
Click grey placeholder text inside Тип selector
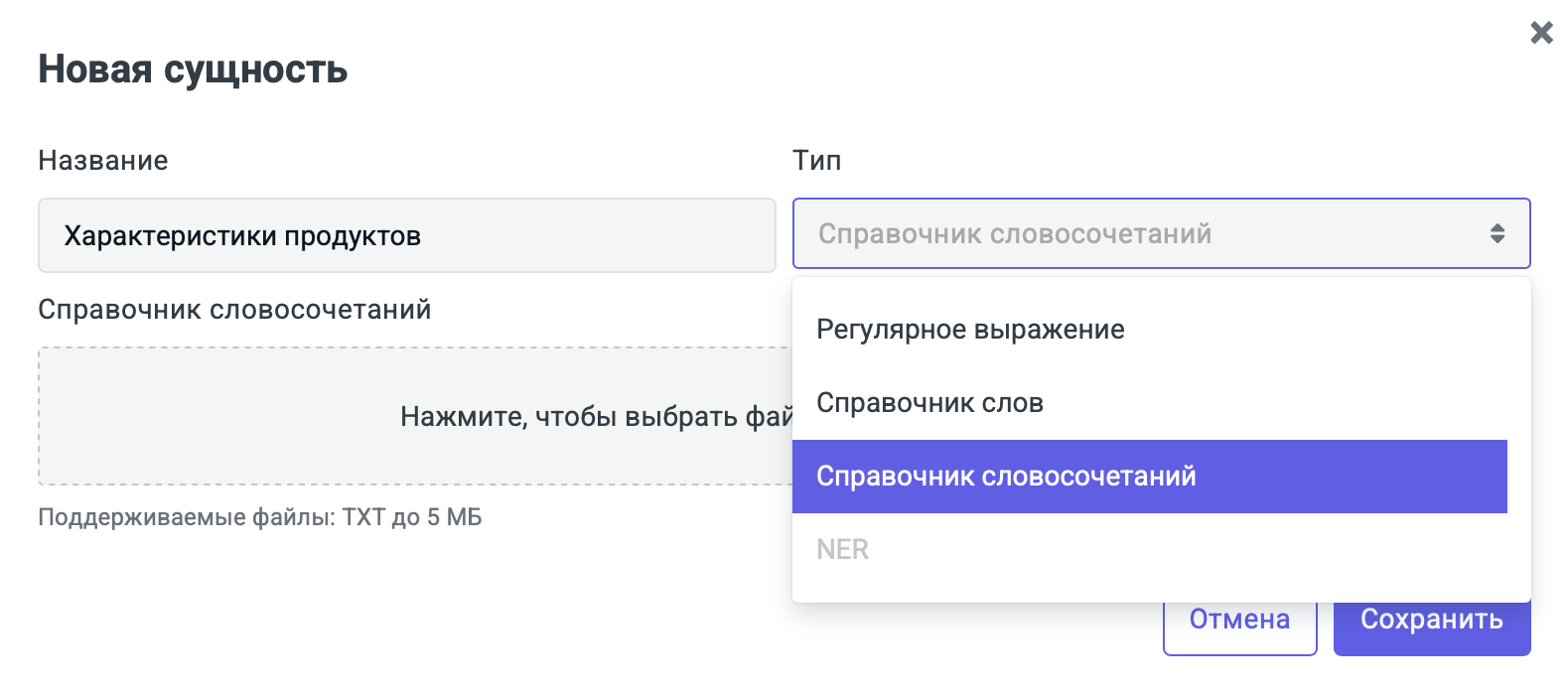coord(1014,234)
